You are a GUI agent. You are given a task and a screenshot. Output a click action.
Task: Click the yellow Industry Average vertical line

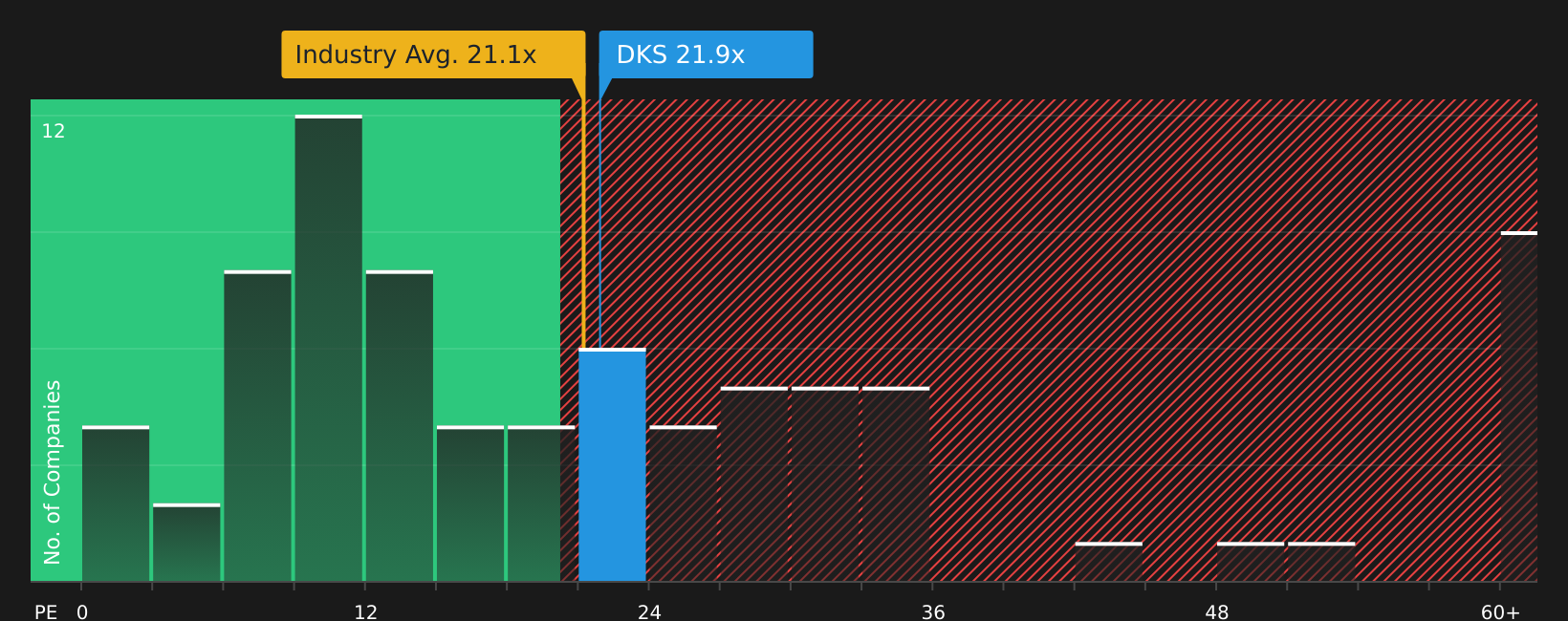point(583,225)
